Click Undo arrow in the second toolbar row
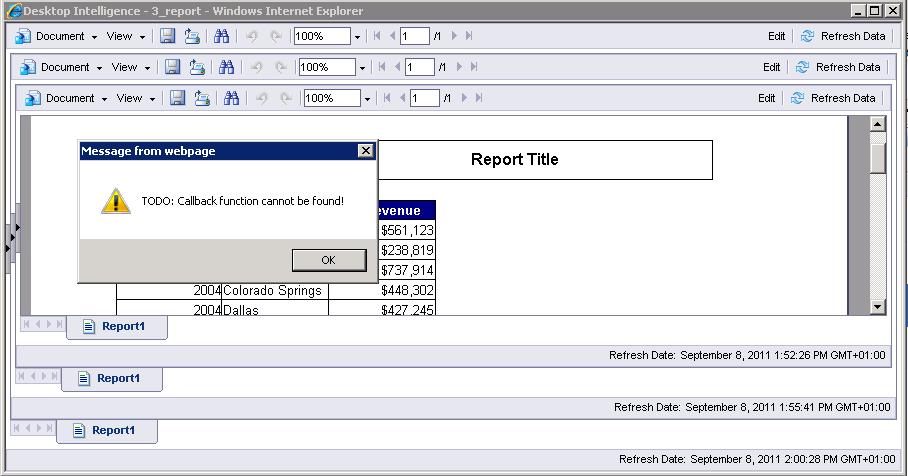908x476 pixels. pyautogui.click(x=257, y=67)
